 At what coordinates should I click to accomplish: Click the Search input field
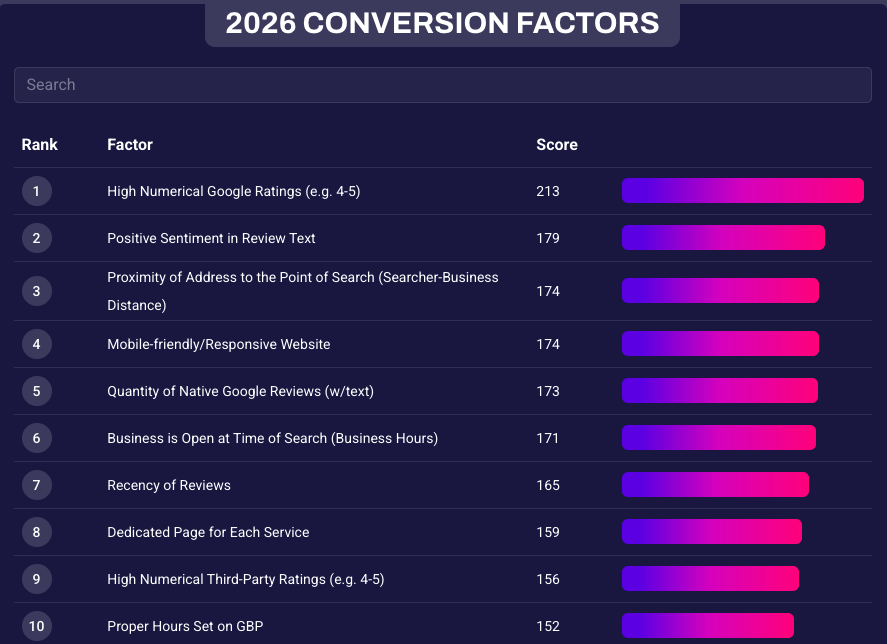(442, 85)
